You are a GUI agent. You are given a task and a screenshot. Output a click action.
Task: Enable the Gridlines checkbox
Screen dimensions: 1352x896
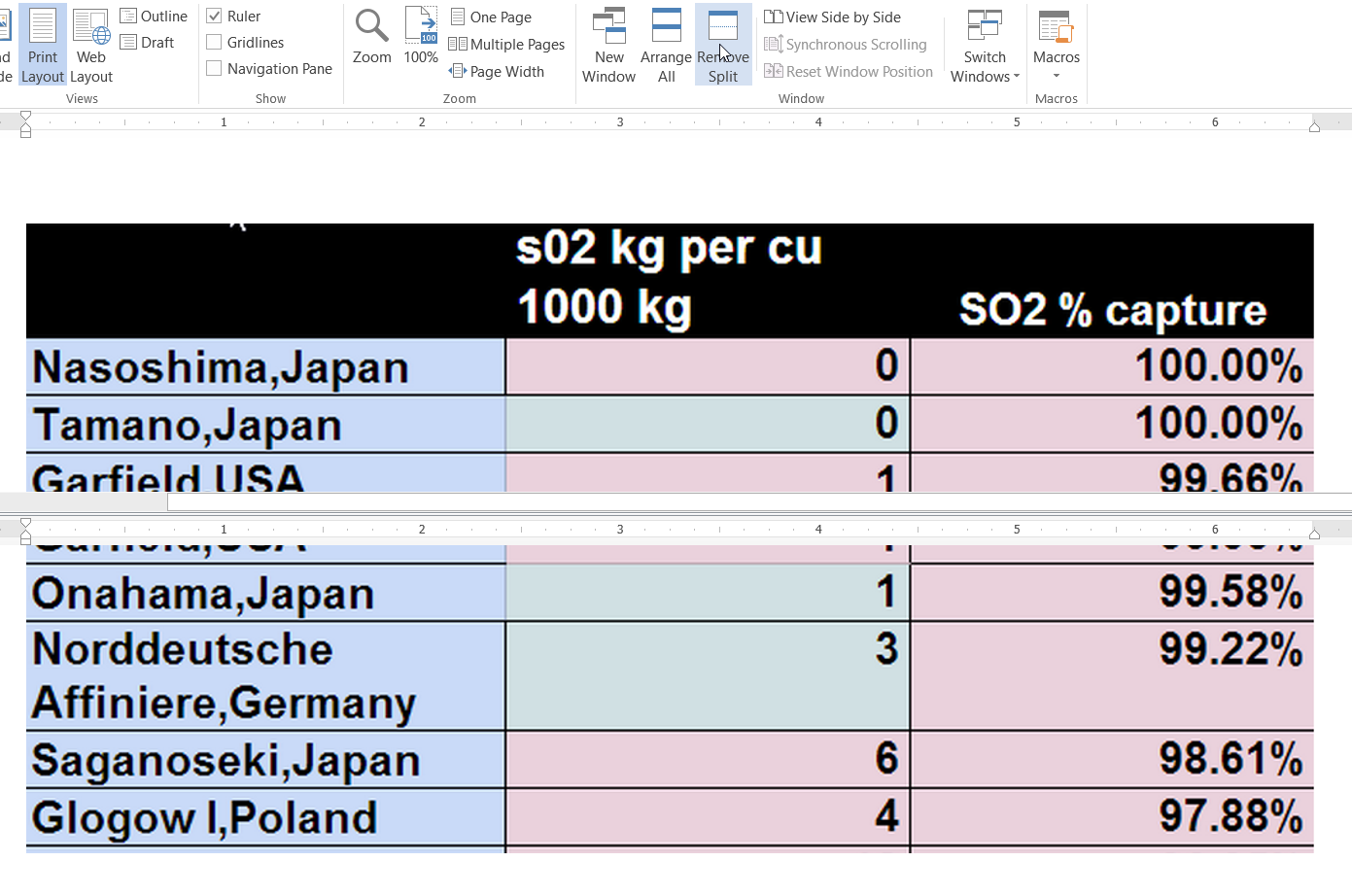[x=215, y=43]
